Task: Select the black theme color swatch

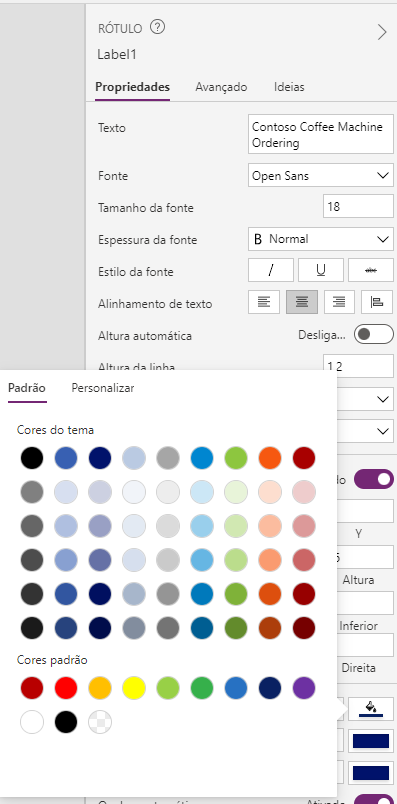Action: click(x=32, y=457)
